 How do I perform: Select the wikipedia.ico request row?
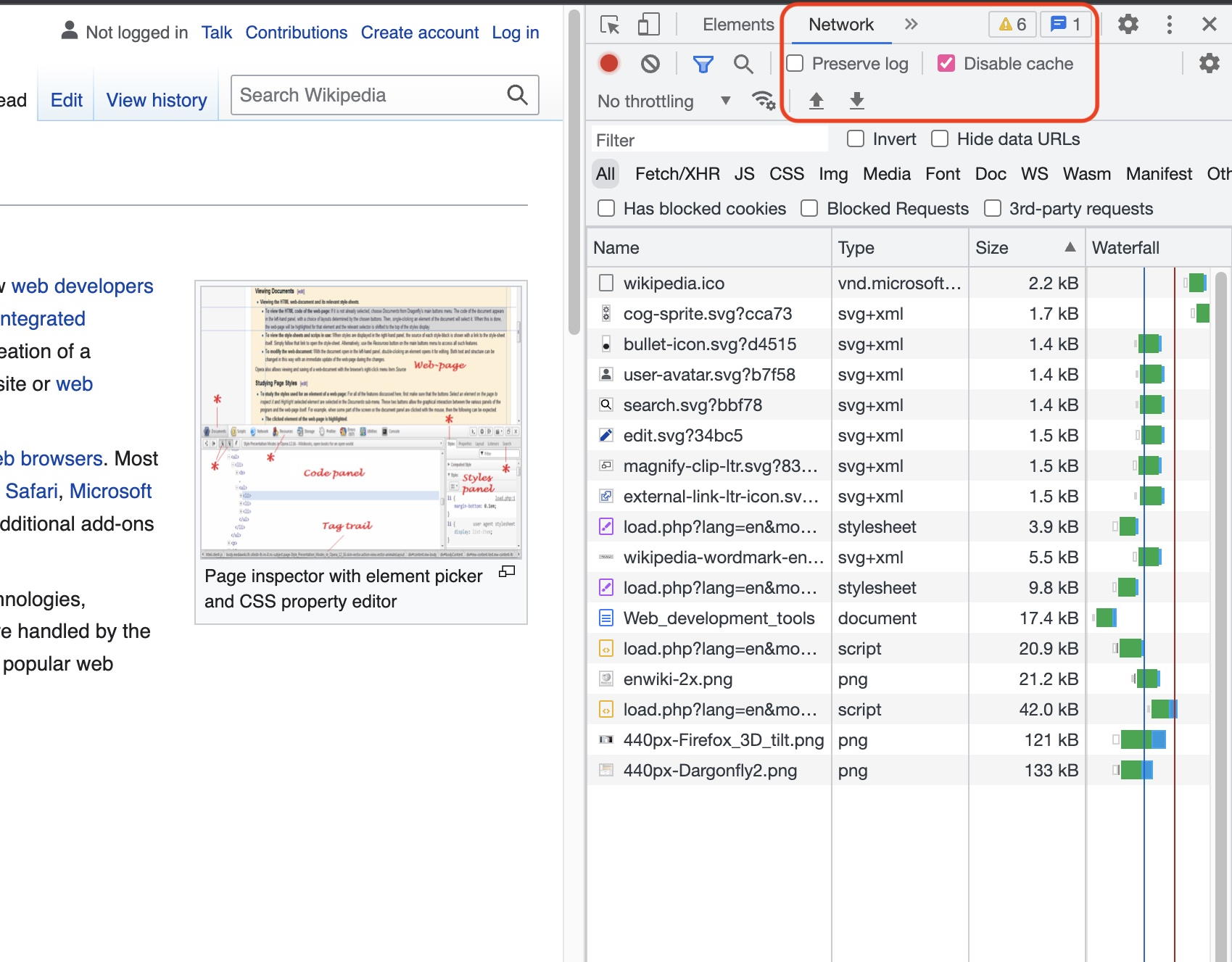point(898,283)
